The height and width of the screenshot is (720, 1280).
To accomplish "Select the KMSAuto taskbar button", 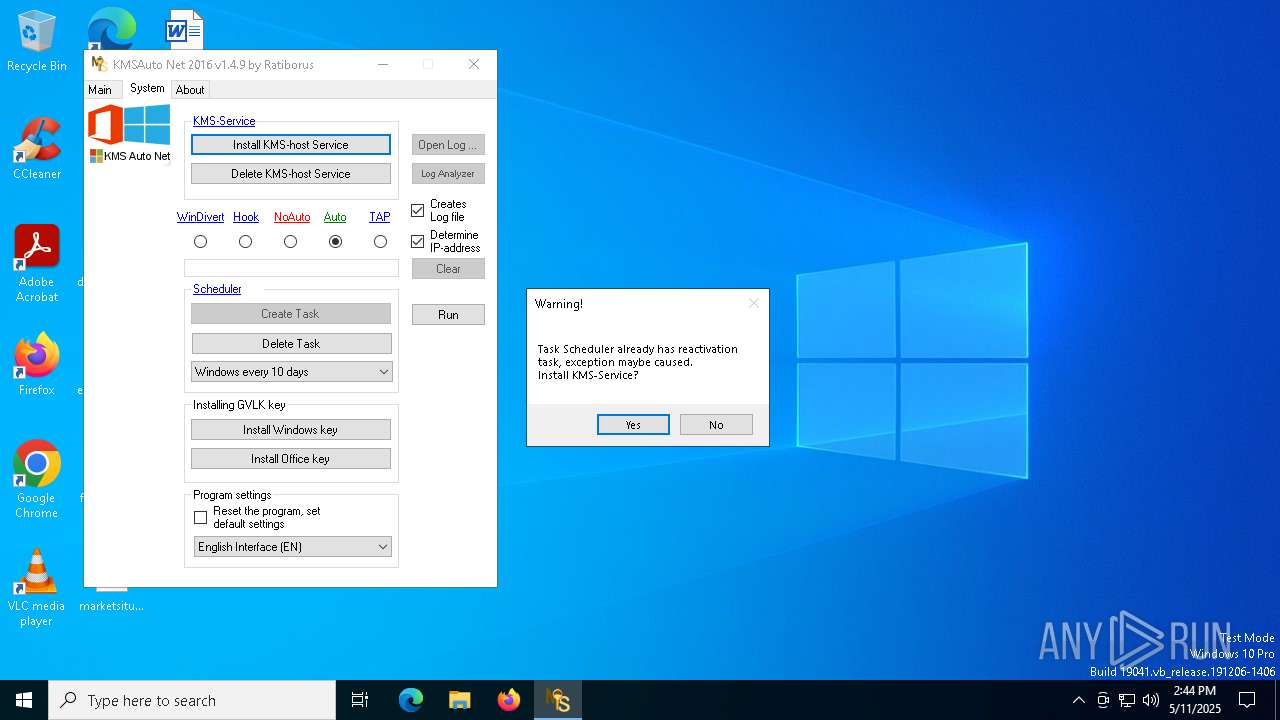I will [x=558, y=700].
